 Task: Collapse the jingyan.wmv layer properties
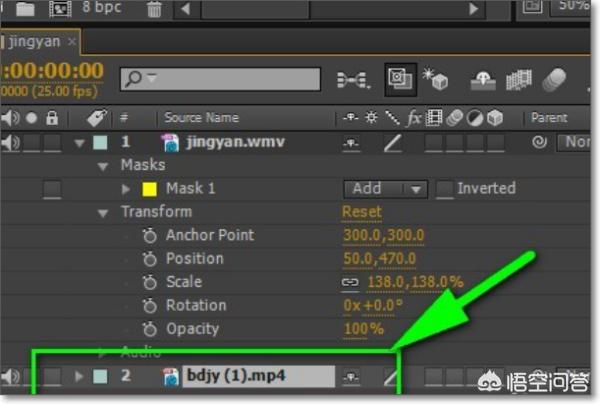coord(79,143)
